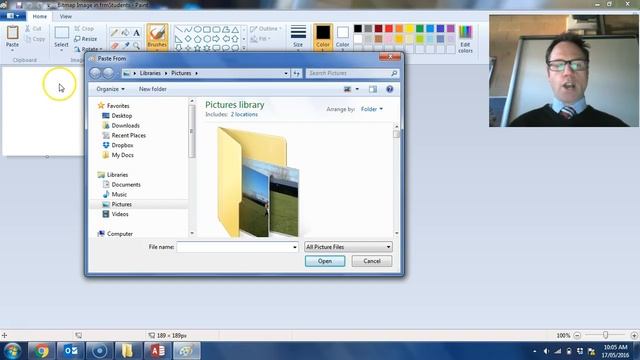640x360 pixels.
Task: Click the New folder button
Action: 153,89
